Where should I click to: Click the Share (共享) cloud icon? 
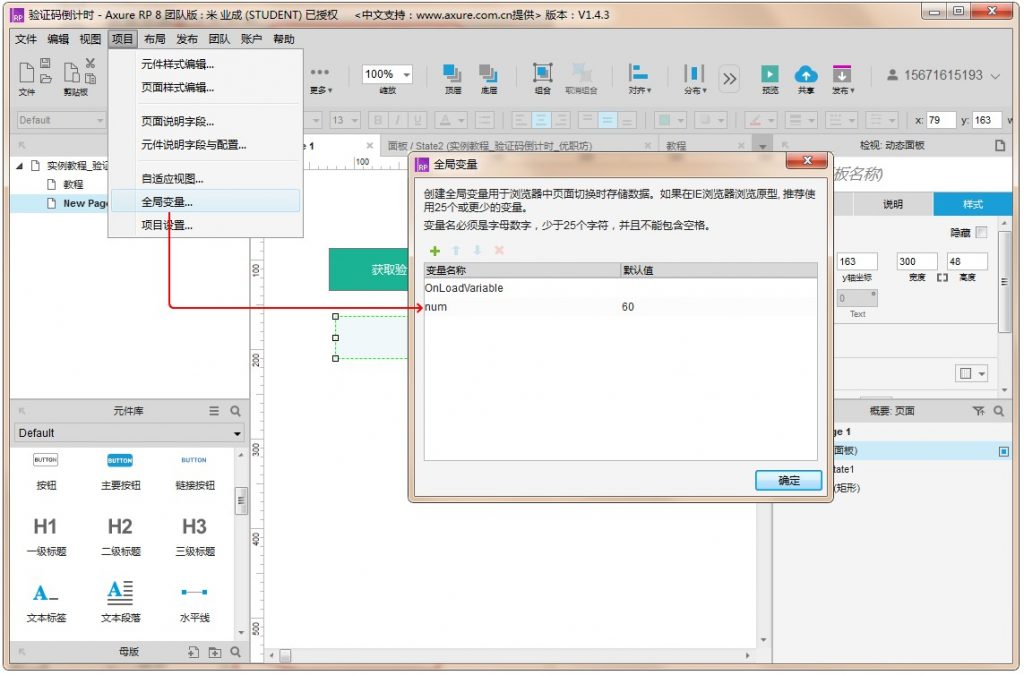pos(805,75)
